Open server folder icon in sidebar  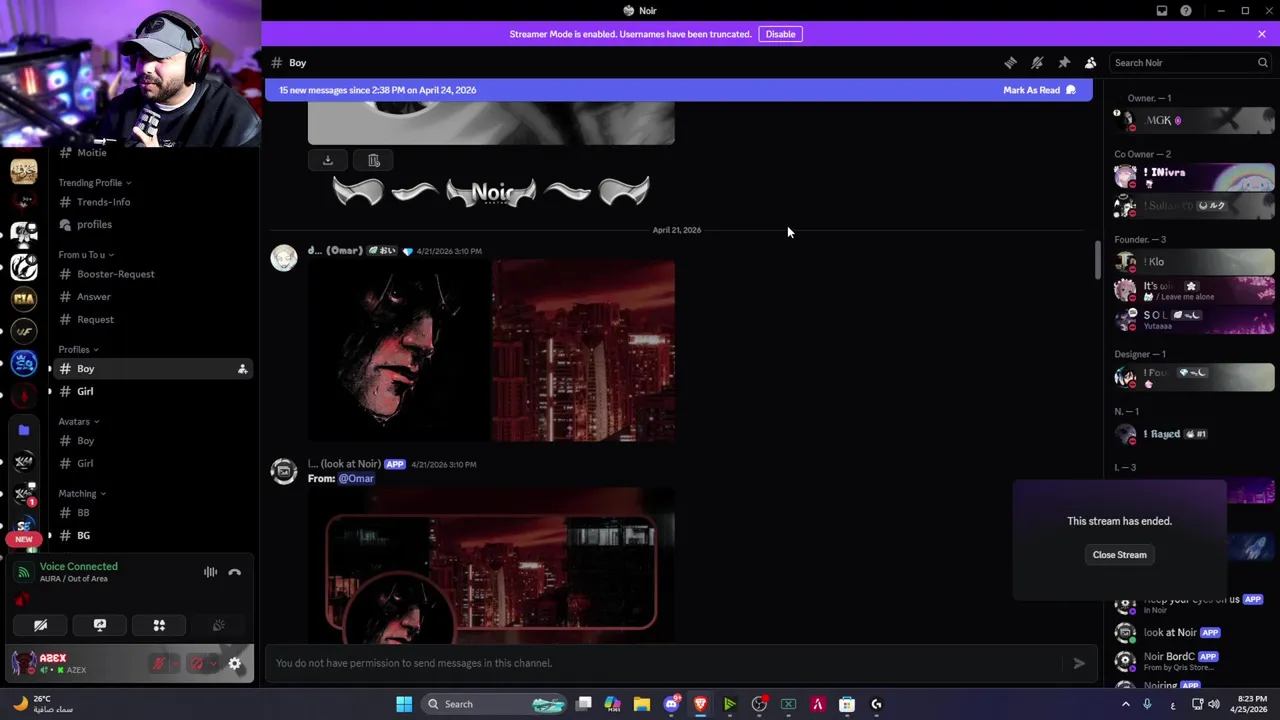24,430
